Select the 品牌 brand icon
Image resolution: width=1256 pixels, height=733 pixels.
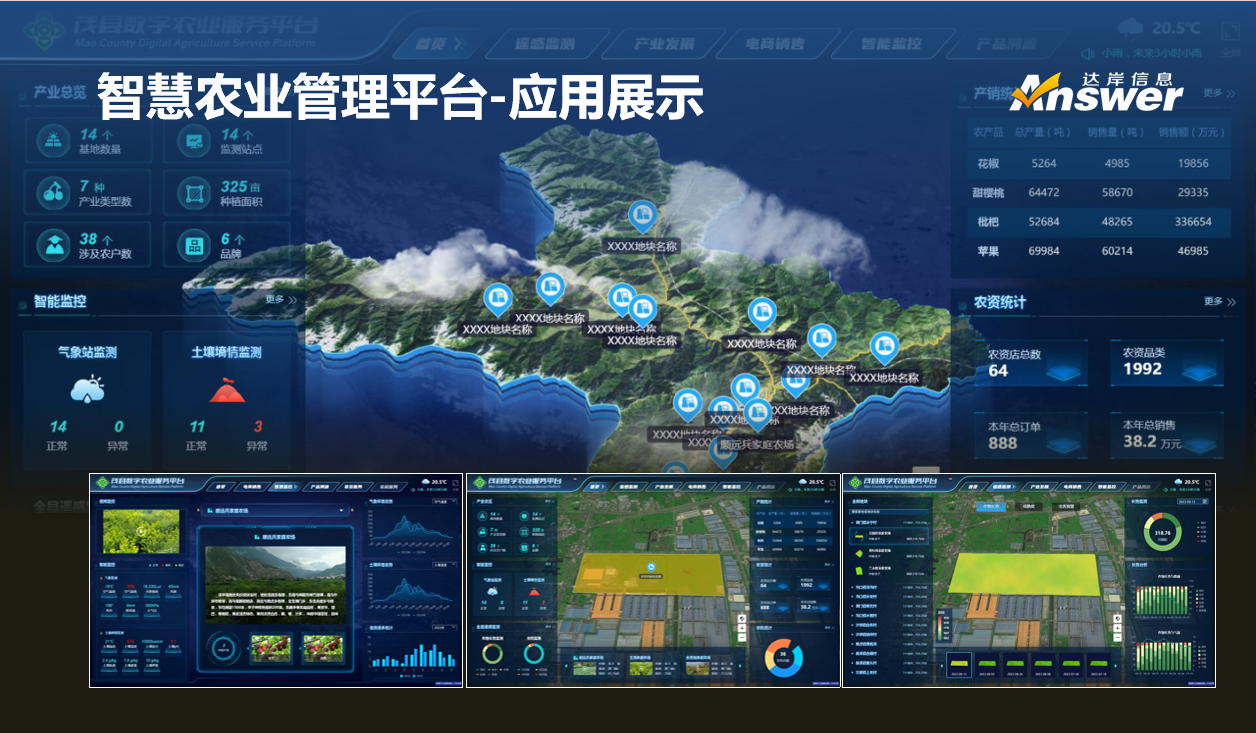(x=194, y=245)
